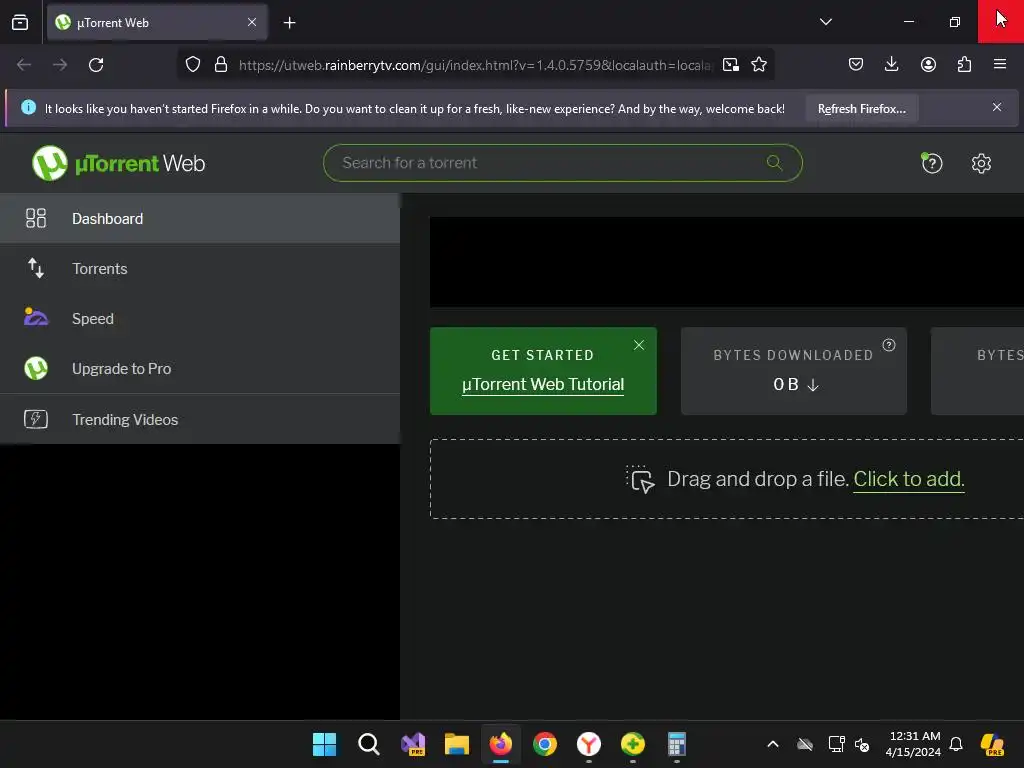Image resolution: width=1024 pixels, height=768 pixels.
Task: Focus the Search for a torrent field
Action: (562, 163)
